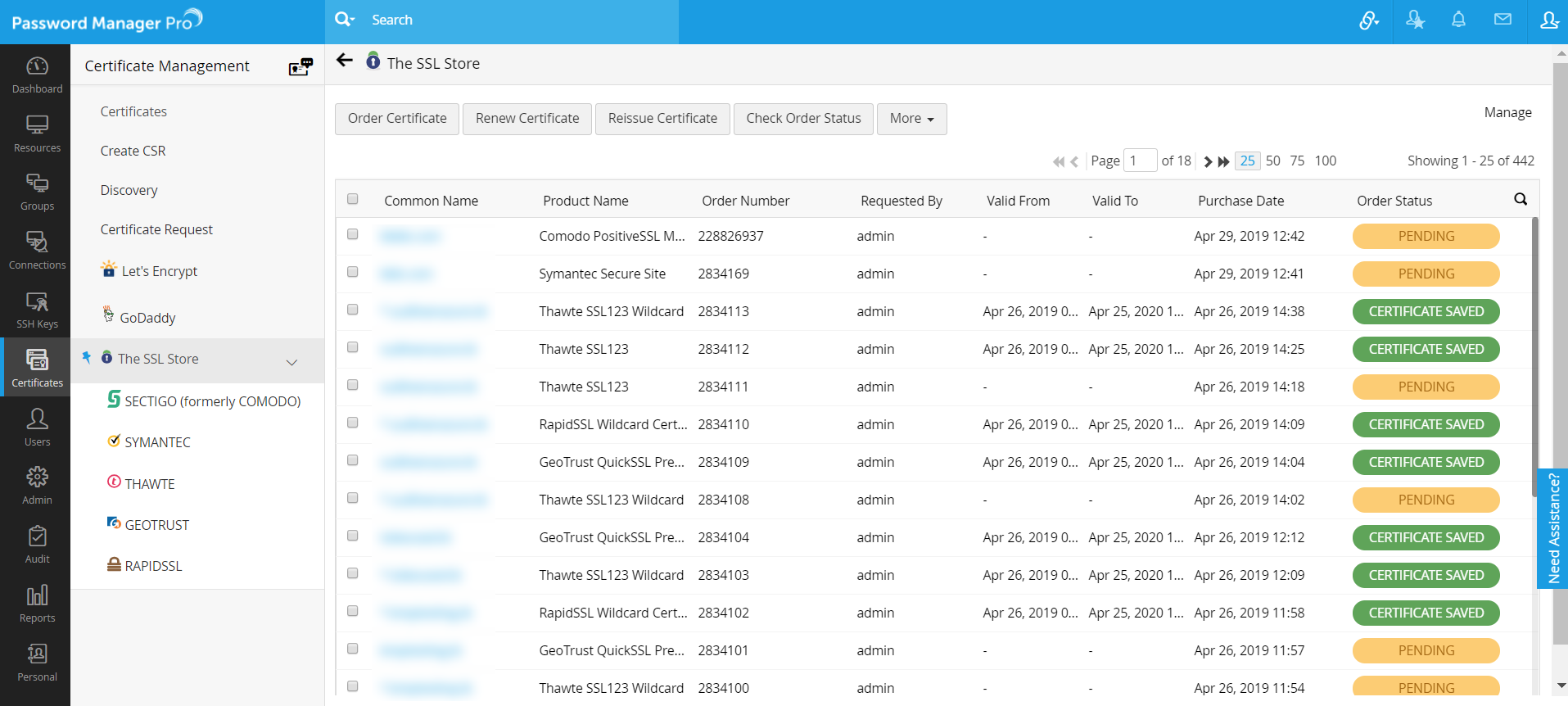The width and height of the screenshot is (1568, 706).
Task: Check the row for order 228826937
Action: [x=353, y=234]
